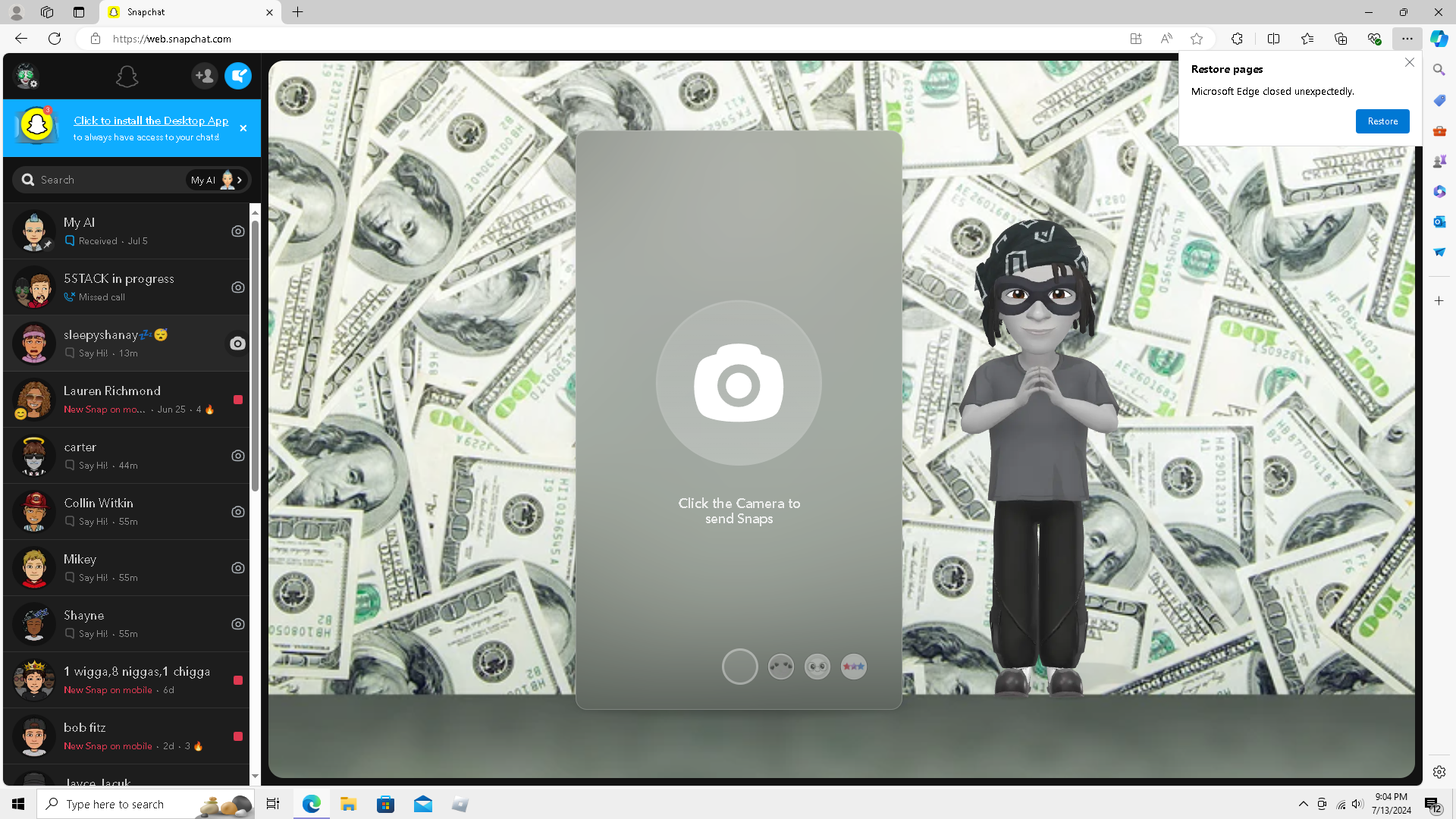Show hidden system tray icons
1456x819 pixels.
pyautogui.click(x=1303, y=804)
